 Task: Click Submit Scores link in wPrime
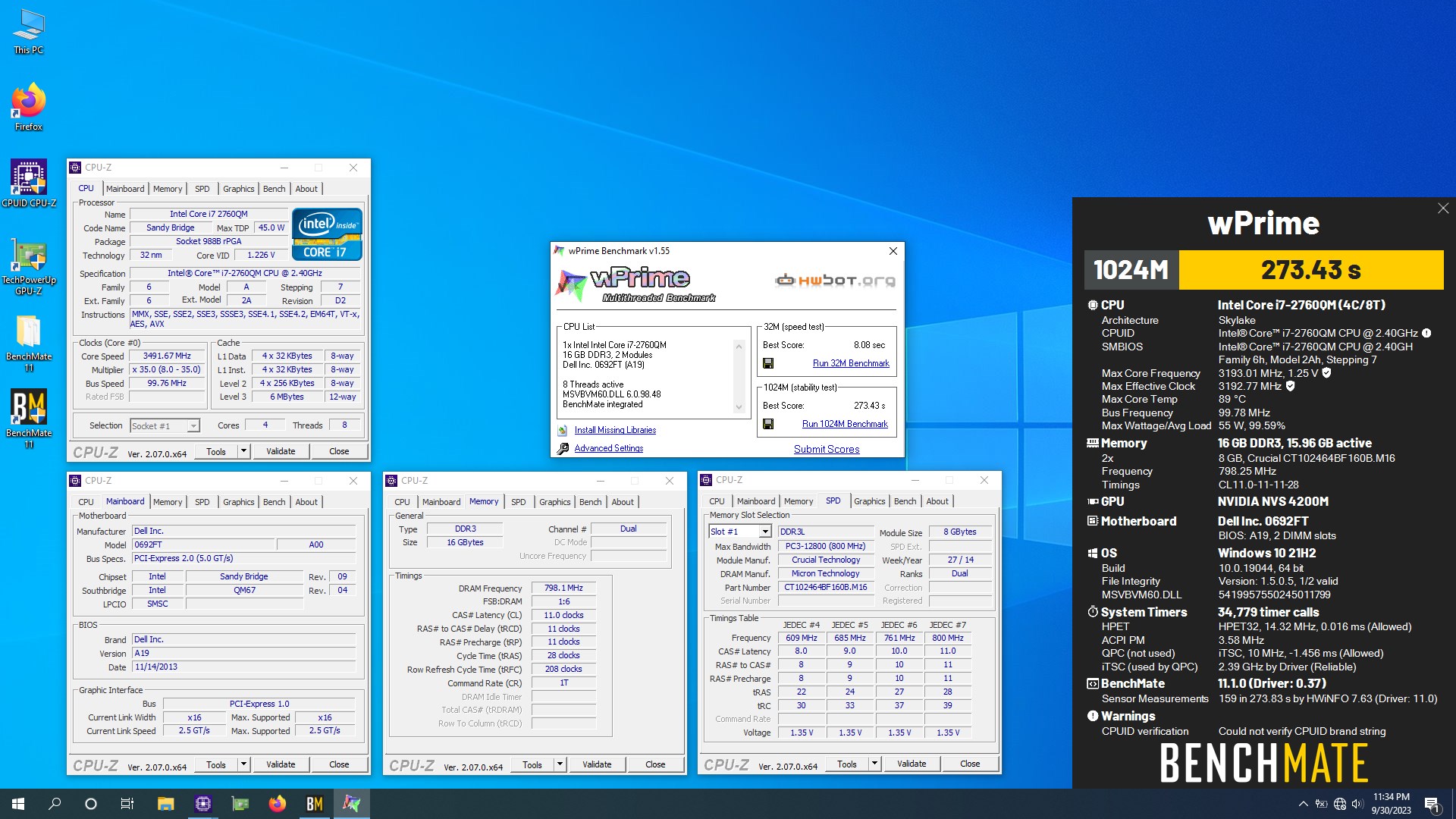click(827, 449)
